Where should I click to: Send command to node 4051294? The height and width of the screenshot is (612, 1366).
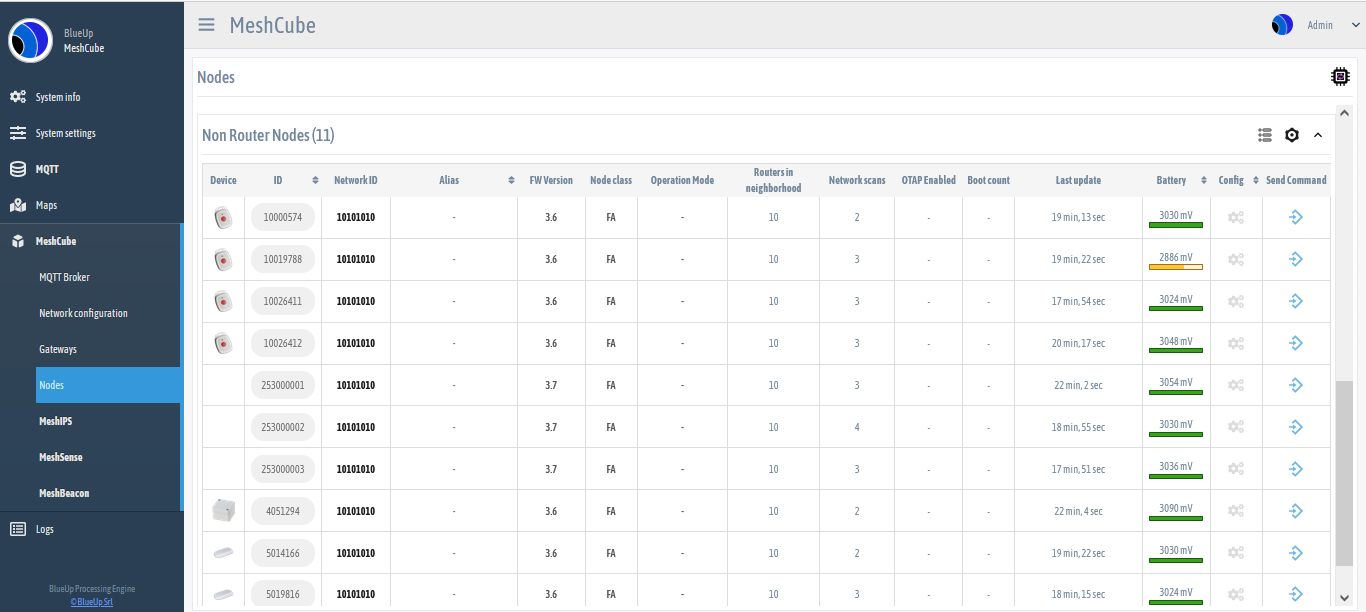pyautogui.click(x=1296, y=511)
